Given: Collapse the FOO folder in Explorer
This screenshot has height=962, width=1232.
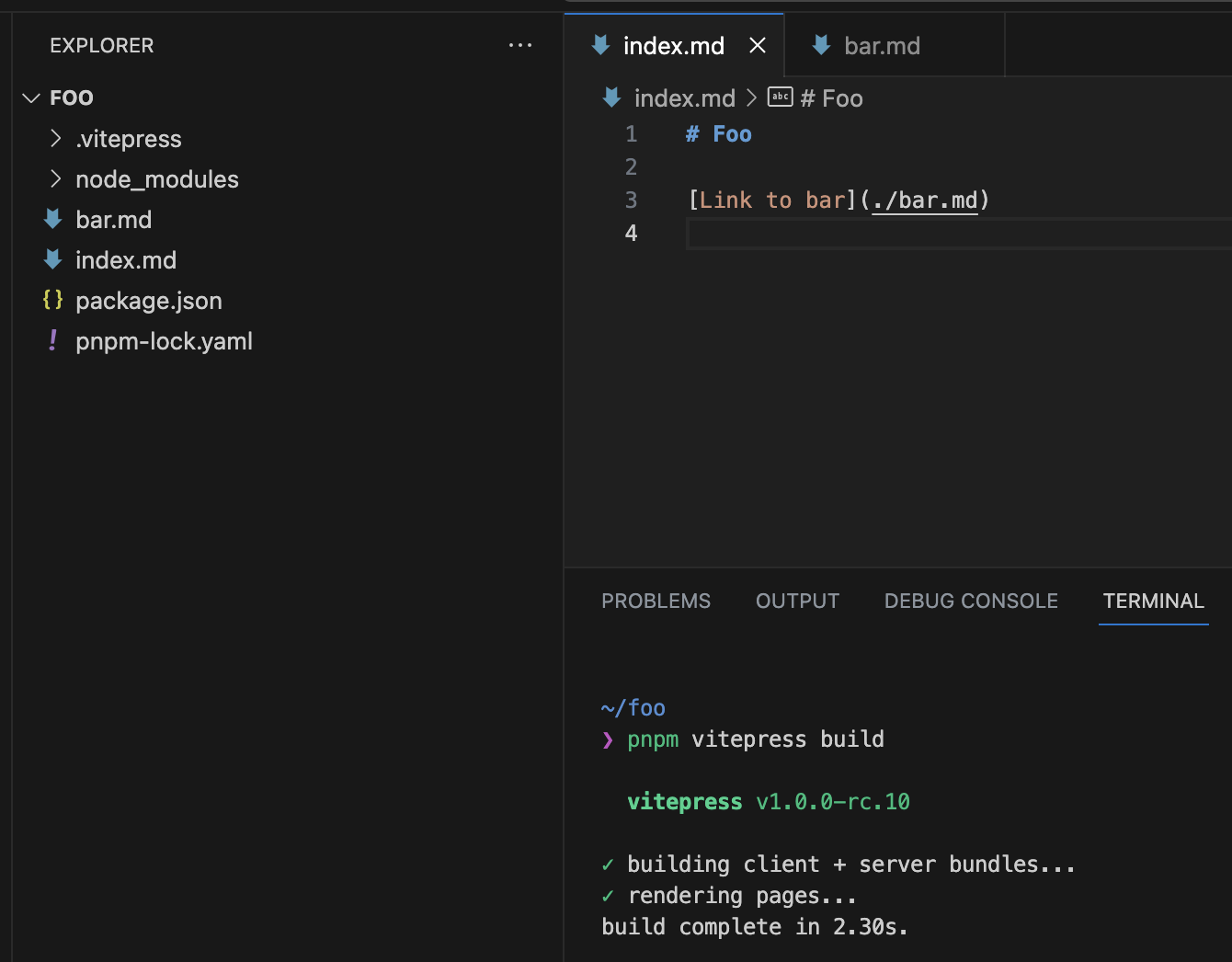Looking at the screenshot, I should [30, 97].
